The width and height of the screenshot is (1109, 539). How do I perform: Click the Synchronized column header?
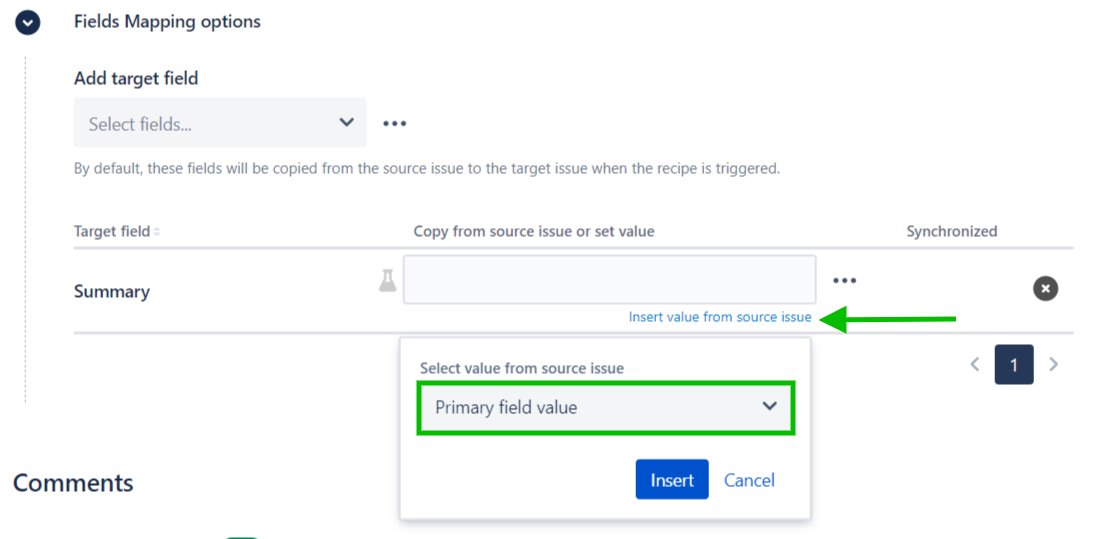tap(951, 231)
